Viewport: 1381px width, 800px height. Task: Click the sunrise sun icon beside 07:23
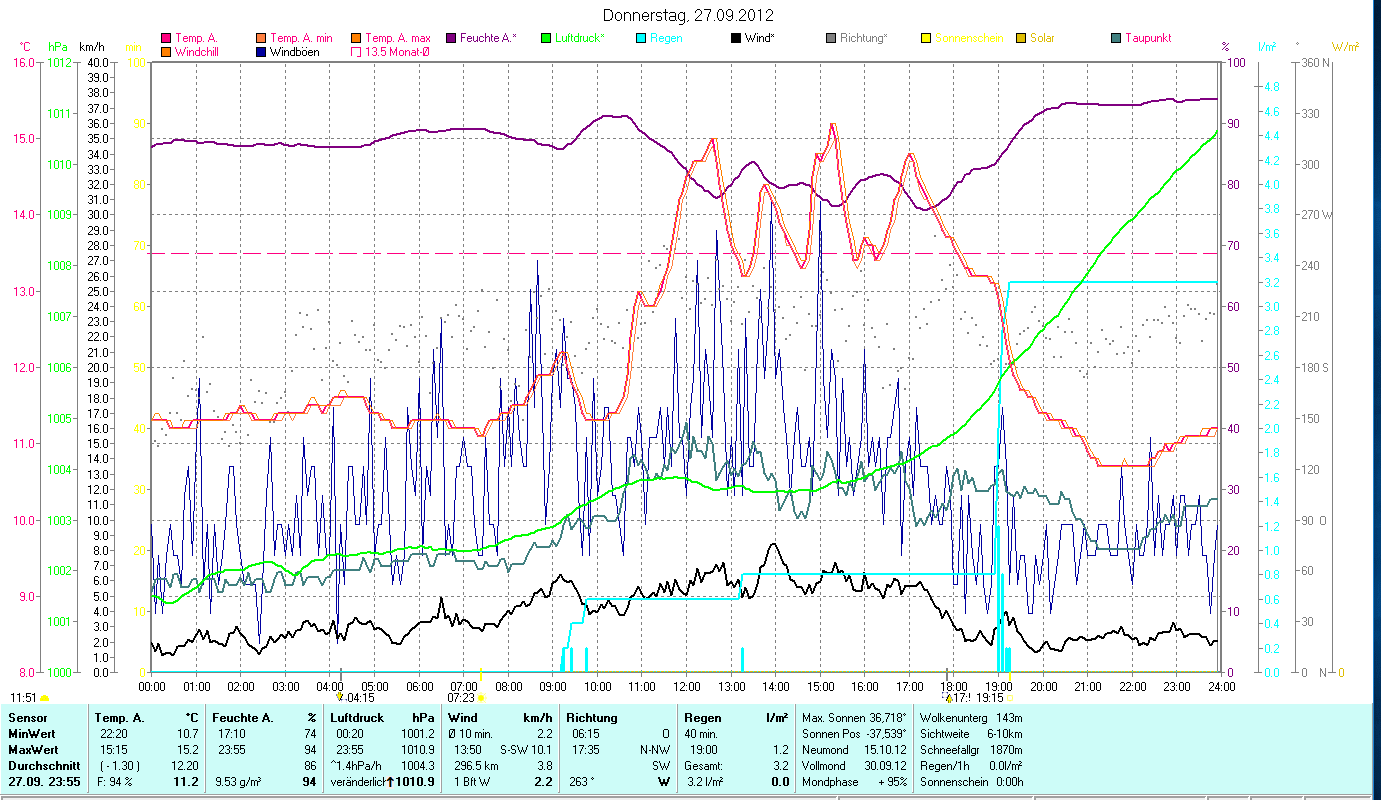(x=481, y=698)
